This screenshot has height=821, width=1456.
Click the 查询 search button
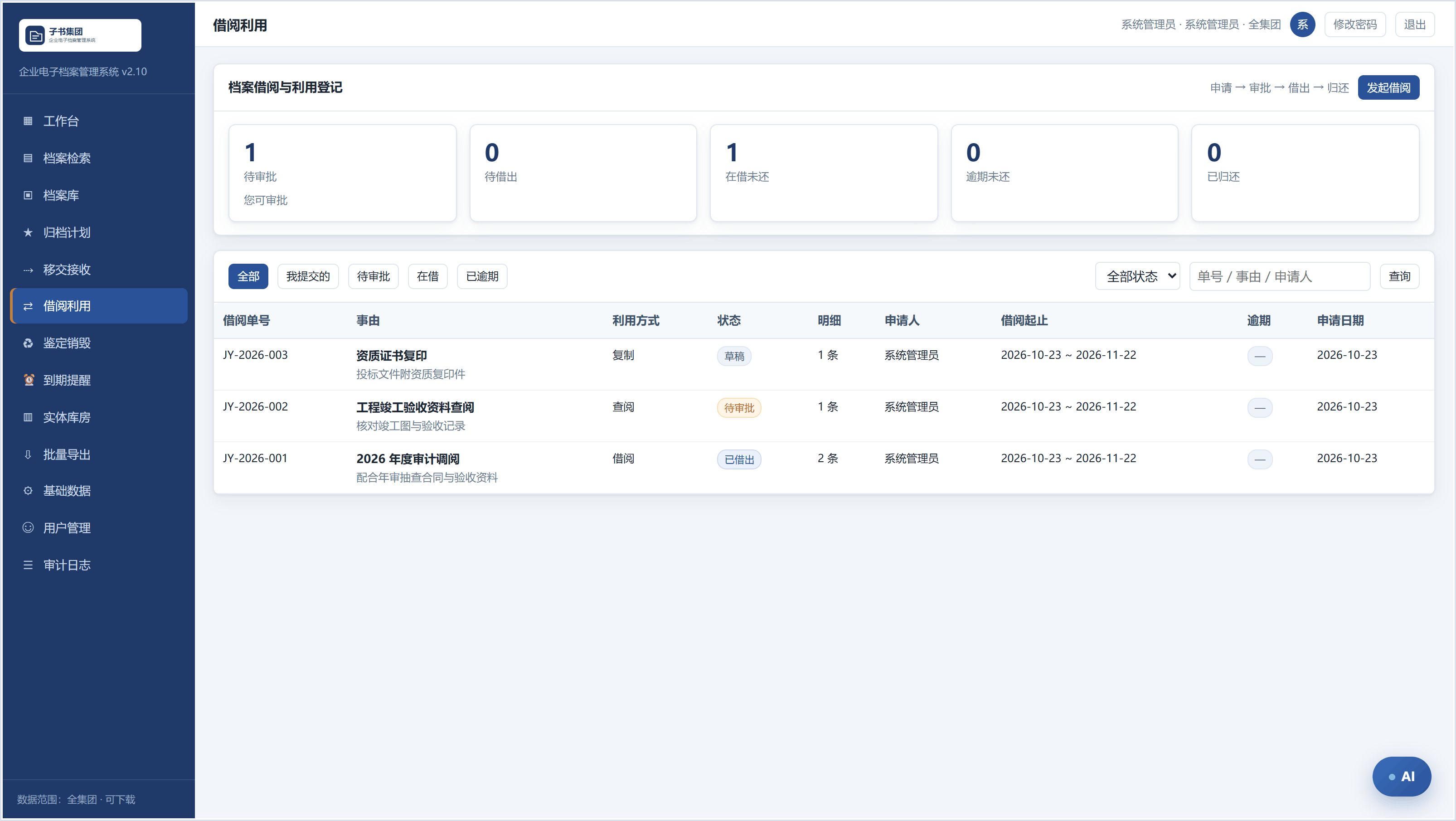(1399, 276)
